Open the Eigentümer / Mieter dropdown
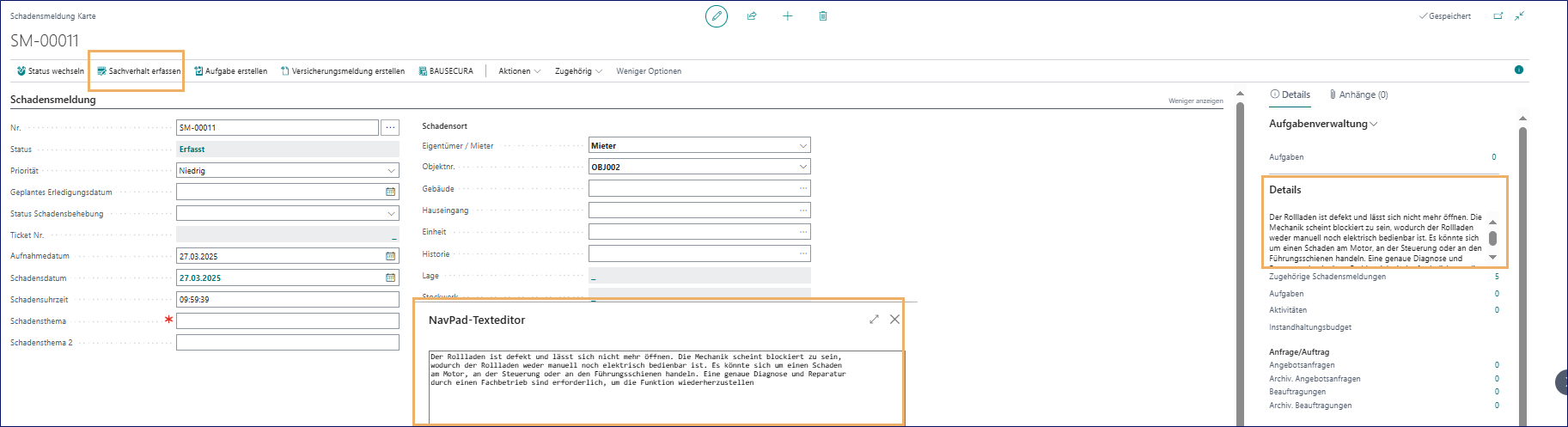Image resolution: width=1568 pixels, height=427 pixels. click(x=802, y=146)
